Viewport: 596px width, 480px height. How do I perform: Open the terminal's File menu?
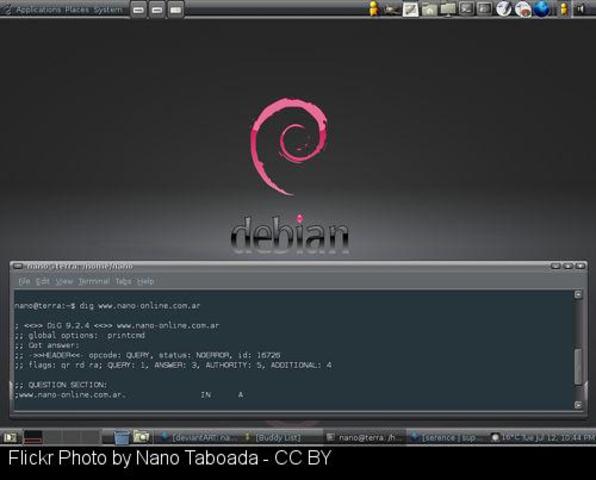tap(24, 282)
